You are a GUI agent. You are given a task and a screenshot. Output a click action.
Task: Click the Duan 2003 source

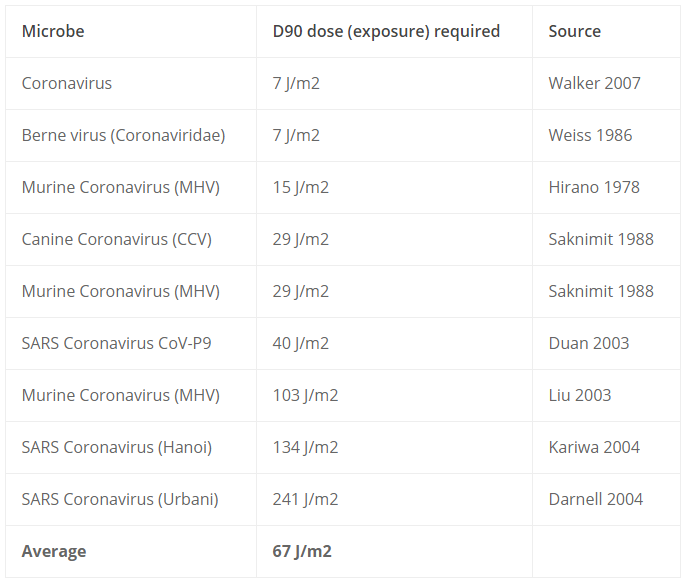click(588, 343)
